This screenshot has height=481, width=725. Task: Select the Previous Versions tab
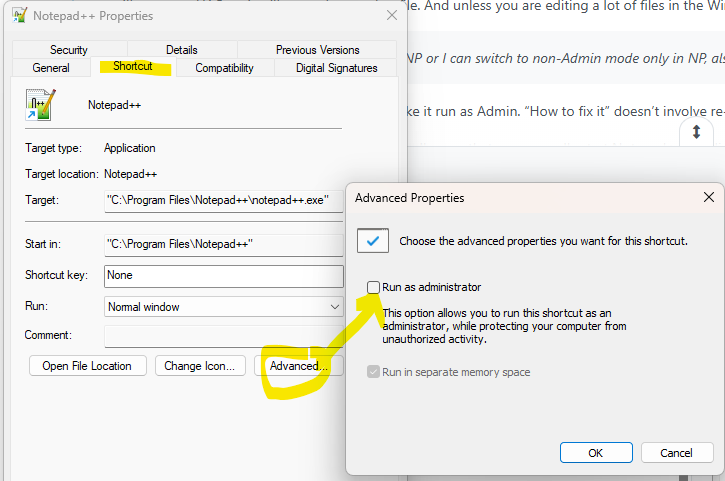pyautogui.click(x=317, y=50)
